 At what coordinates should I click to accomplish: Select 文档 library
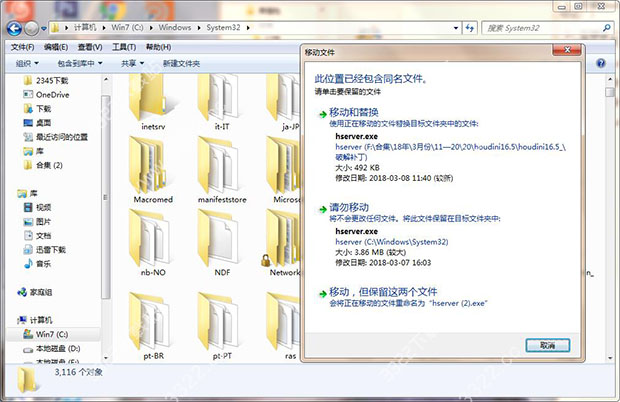click(38, 236)
